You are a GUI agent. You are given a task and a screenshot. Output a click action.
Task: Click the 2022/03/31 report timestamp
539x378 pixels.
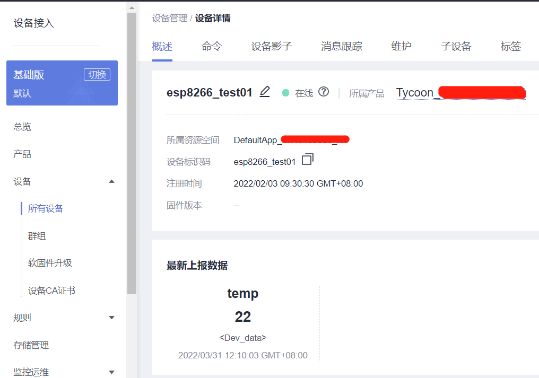[x=243, y=355]
